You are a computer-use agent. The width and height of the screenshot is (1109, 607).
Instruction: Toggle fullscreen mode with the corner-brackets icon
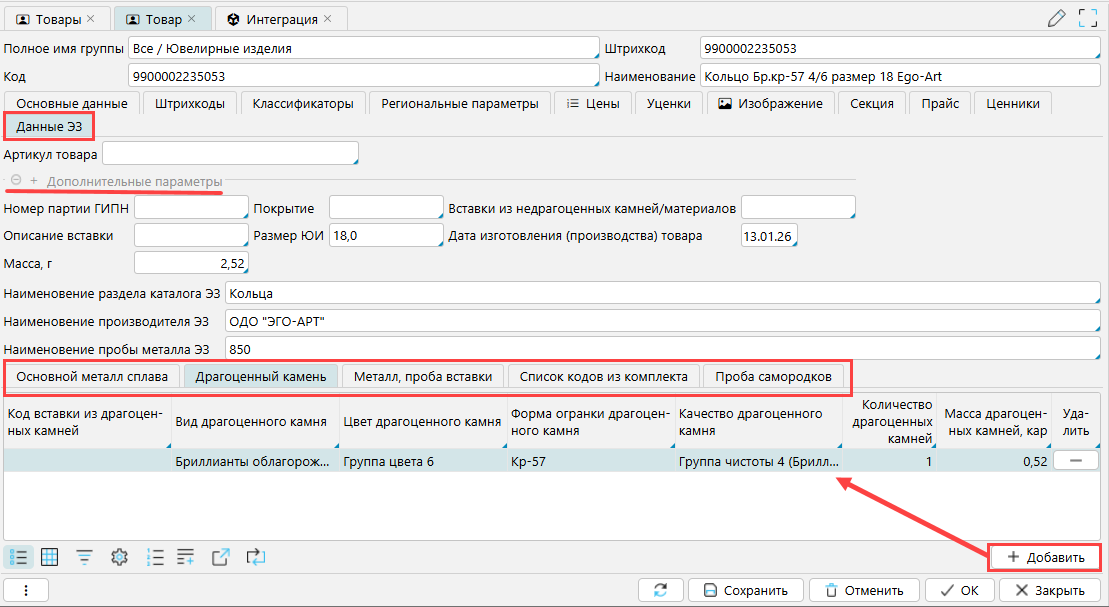pyautogui.click(x=1088, y=18)
